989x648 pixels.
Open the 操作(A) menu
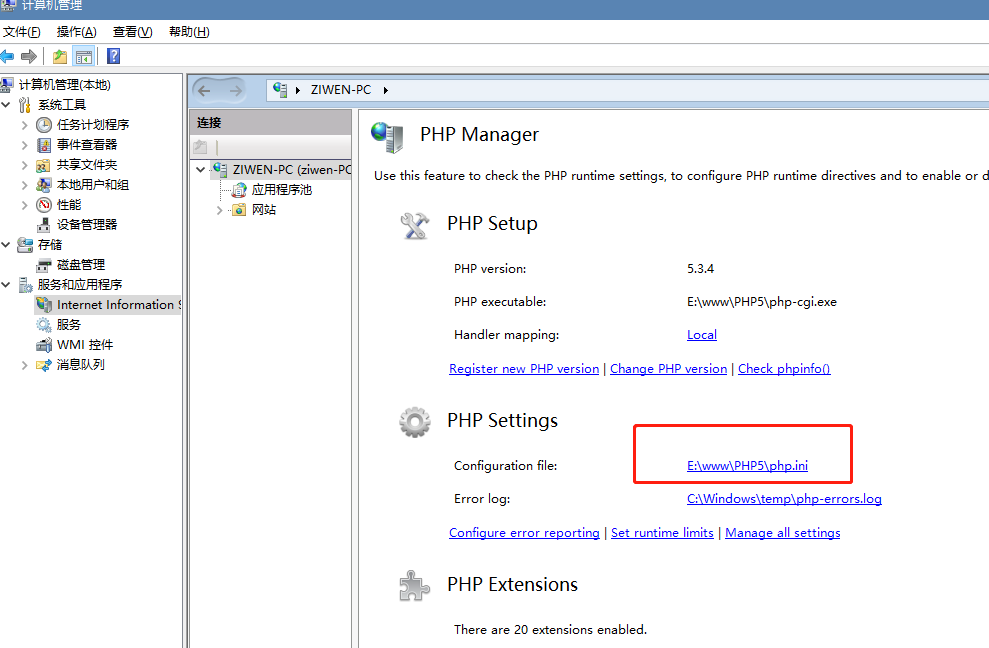coord(76,32)
